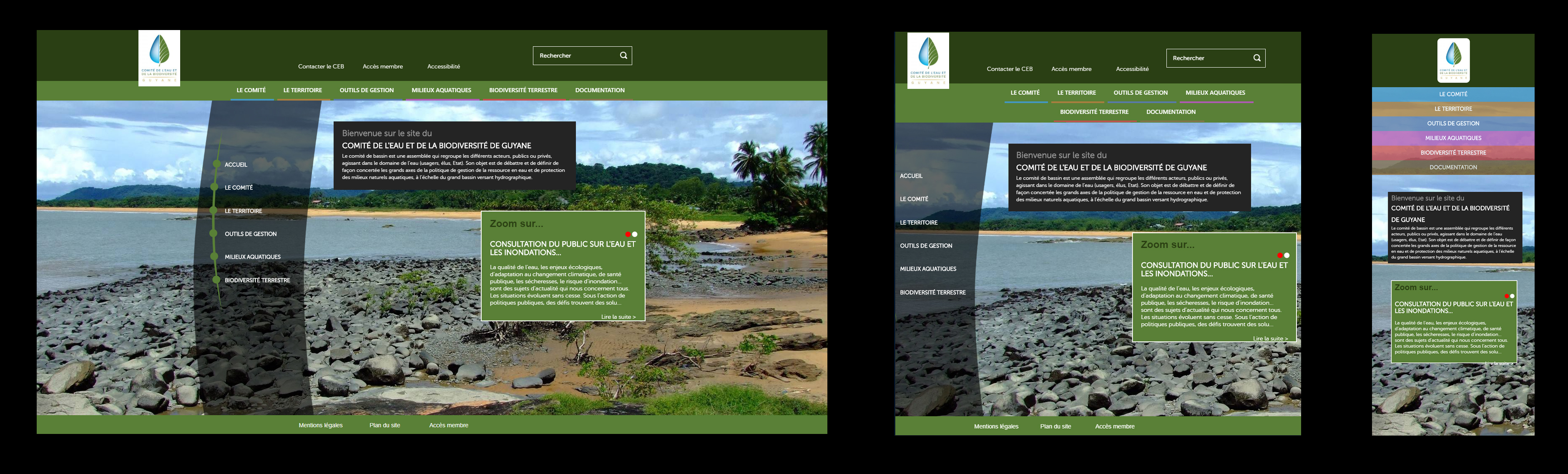This screenshot has height=474, width=1568.
Task: Click the green bullet beside LE TERRITOIRE in the sidebar
Action: (x=214, y=210)
